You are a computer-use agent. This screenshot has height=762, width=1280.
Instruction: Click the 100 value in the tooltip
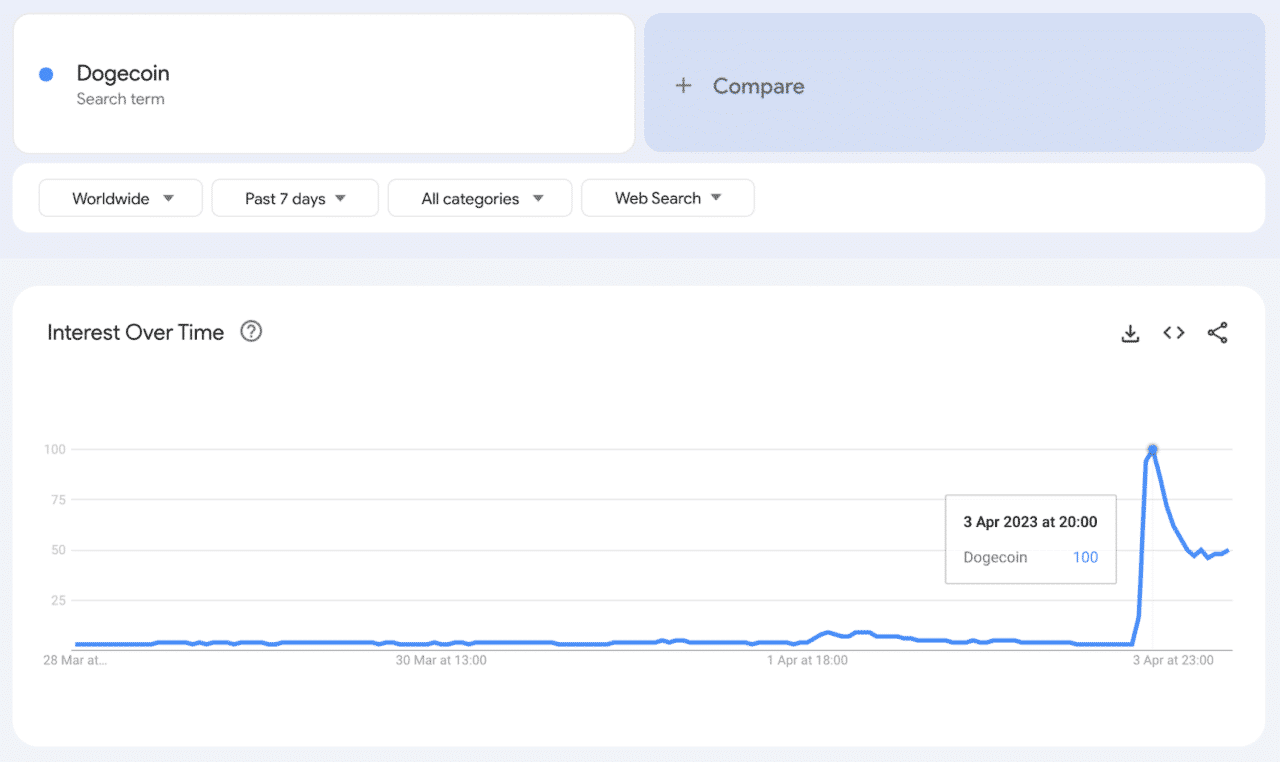1085,557
